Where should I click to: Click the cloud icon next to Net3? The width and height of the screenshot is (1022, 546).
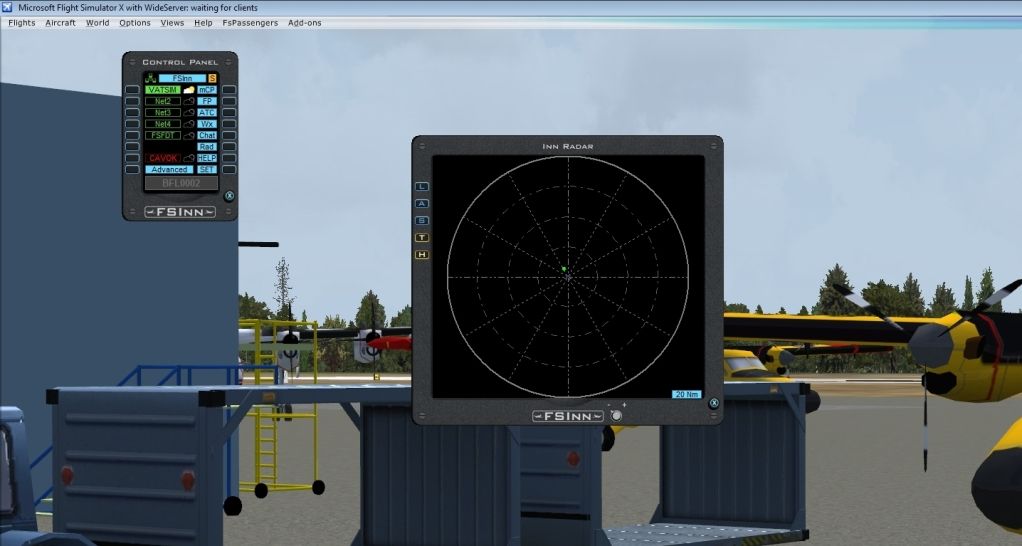click(x=189, y=112)
